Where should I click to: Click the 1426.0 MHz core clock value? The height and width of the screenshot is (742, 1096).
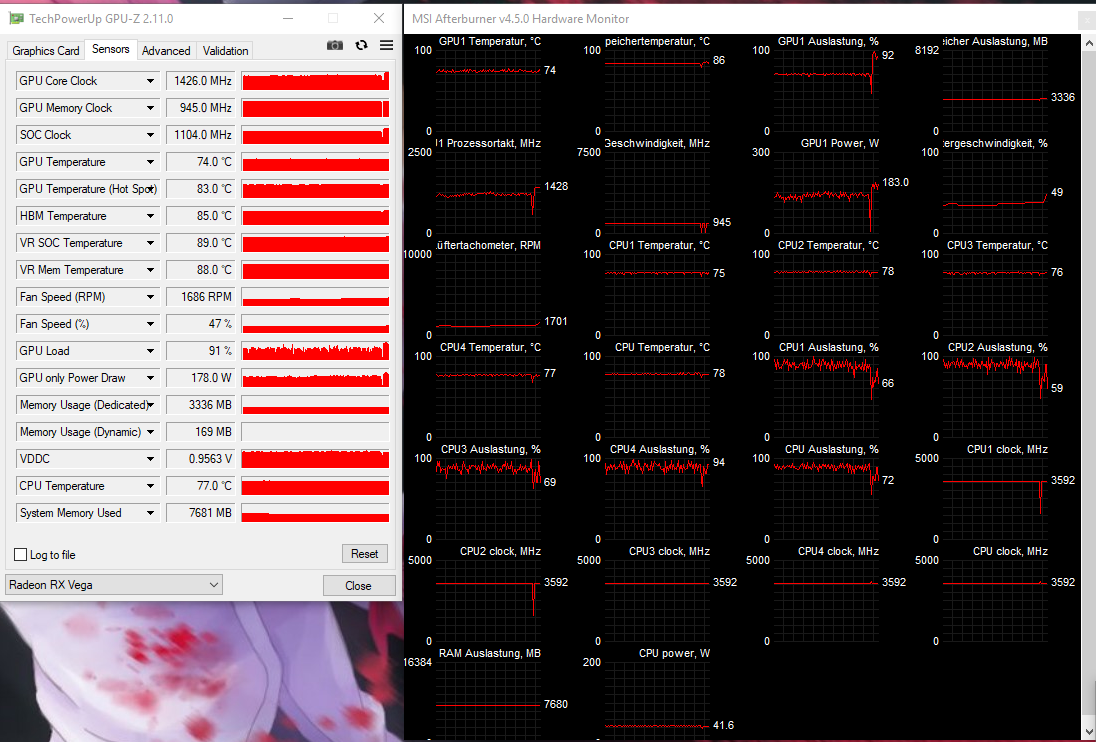pos(203,81)
